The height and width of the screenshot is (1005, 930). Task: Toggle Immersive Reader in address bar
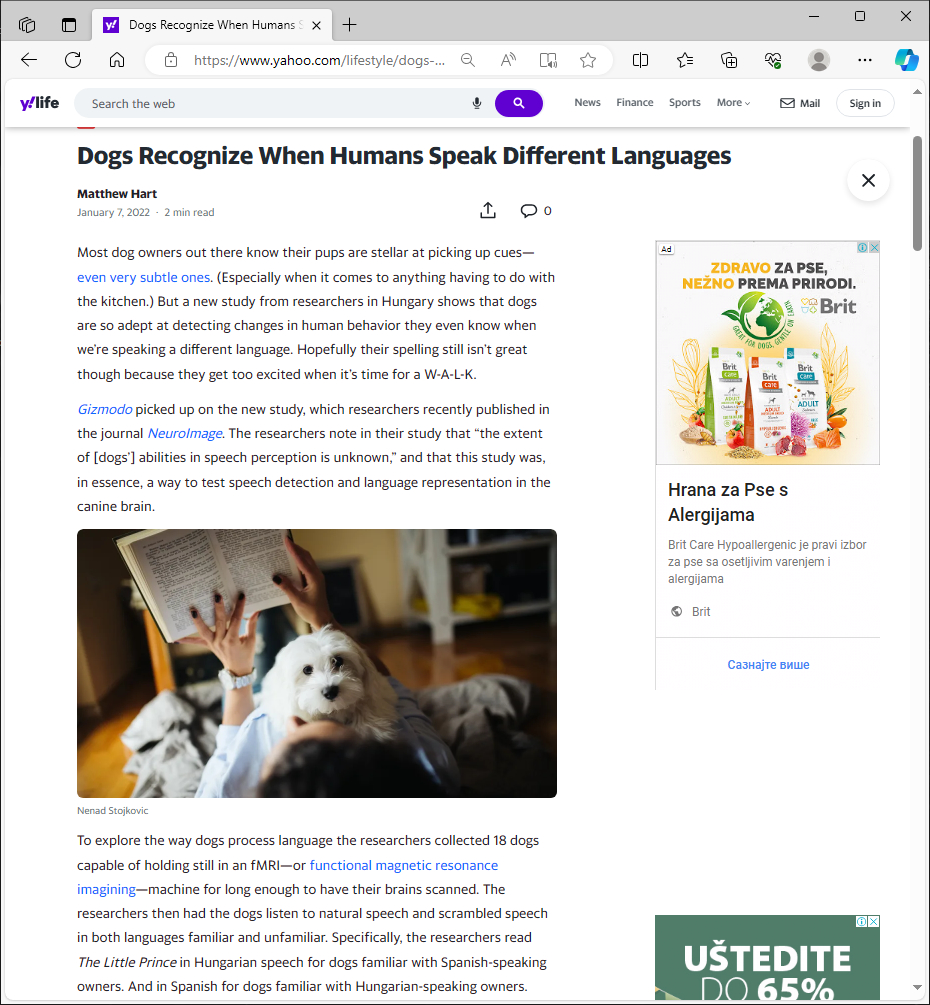coord(548,60)
